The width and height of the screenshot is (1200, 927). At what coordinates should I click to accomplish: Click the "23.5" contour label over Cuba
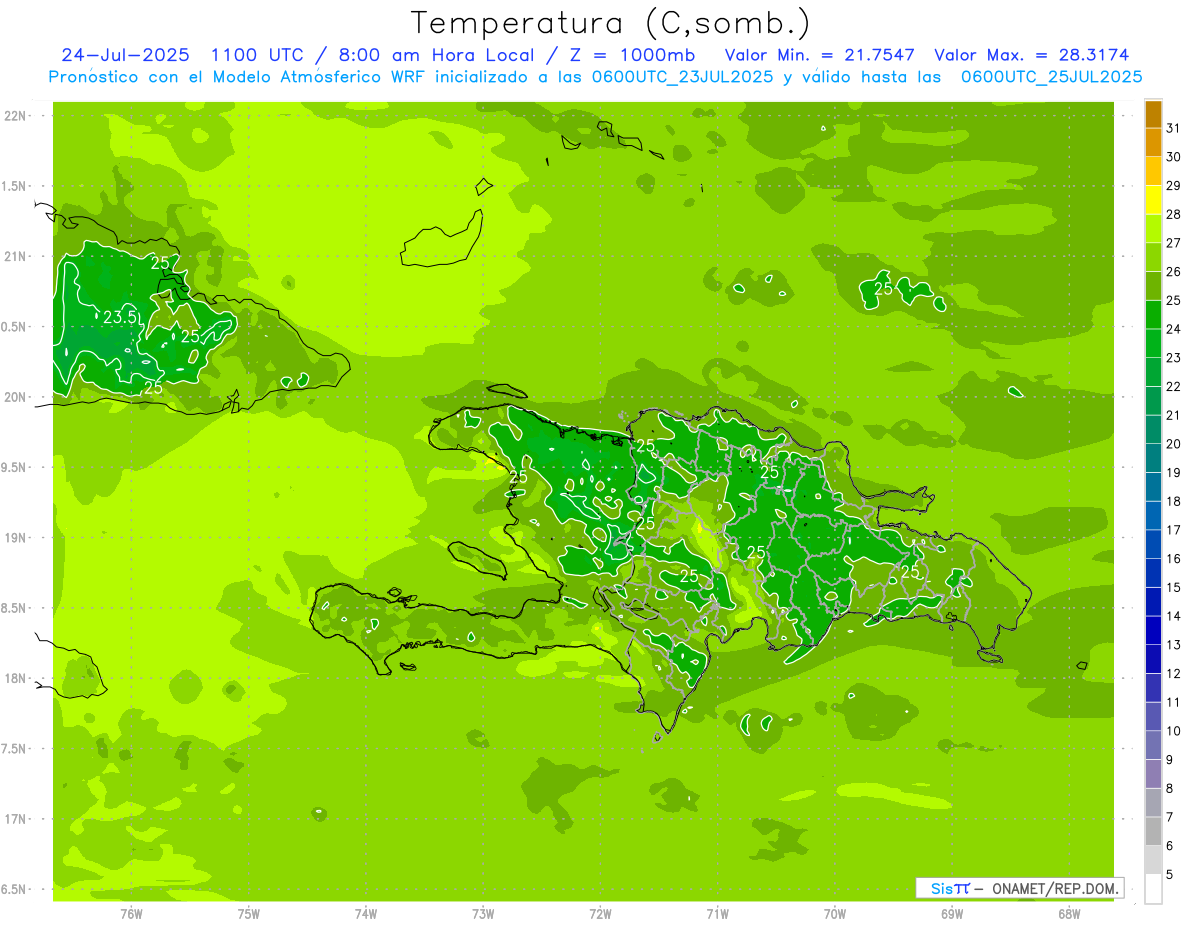[119, 317]
